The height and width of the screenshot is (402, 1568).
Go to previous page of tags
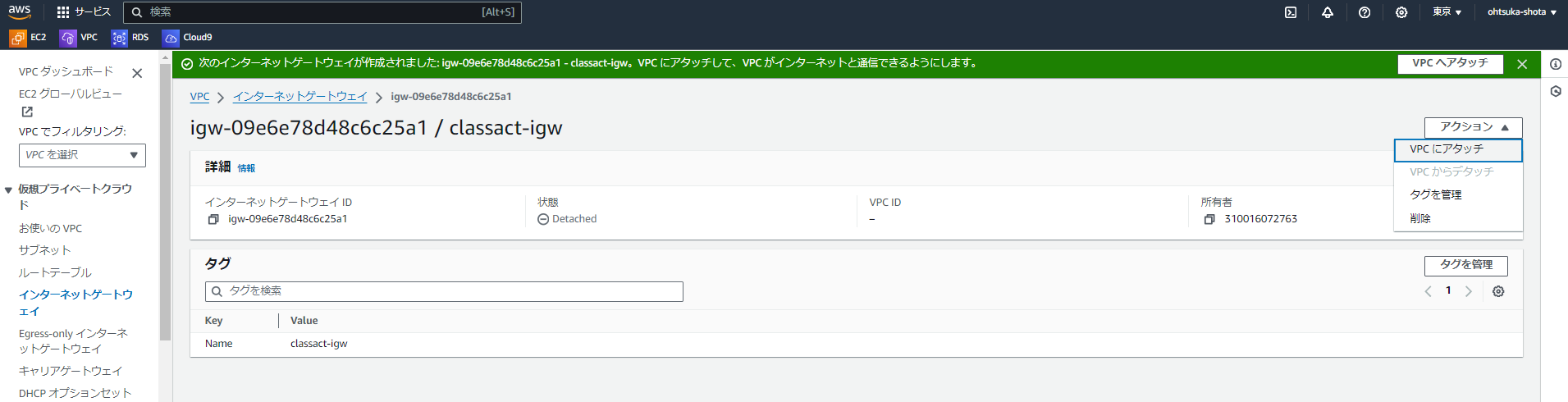tap(1428, 291)
